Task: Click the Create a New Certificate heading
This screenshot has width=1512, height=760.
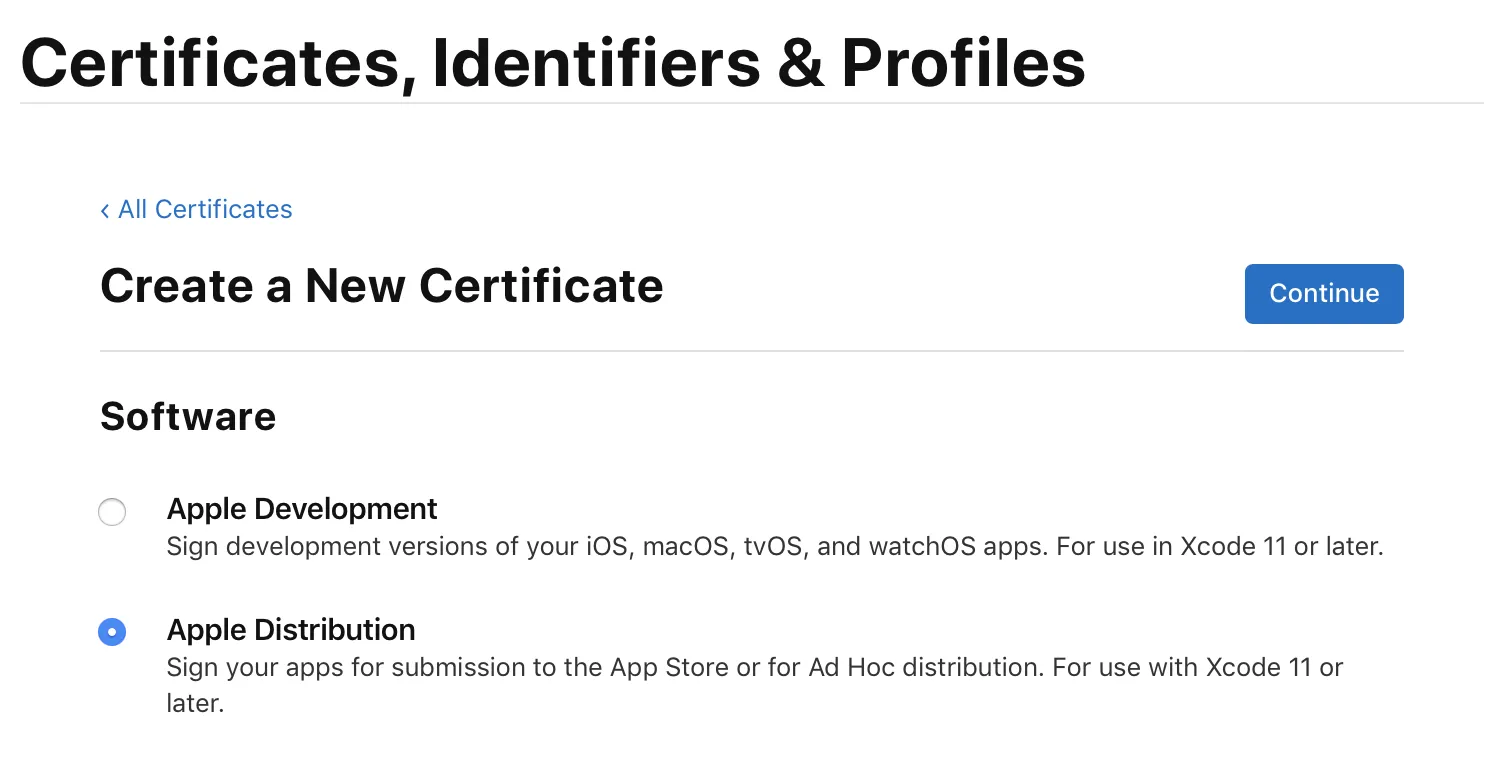Action: click(381, 286)
